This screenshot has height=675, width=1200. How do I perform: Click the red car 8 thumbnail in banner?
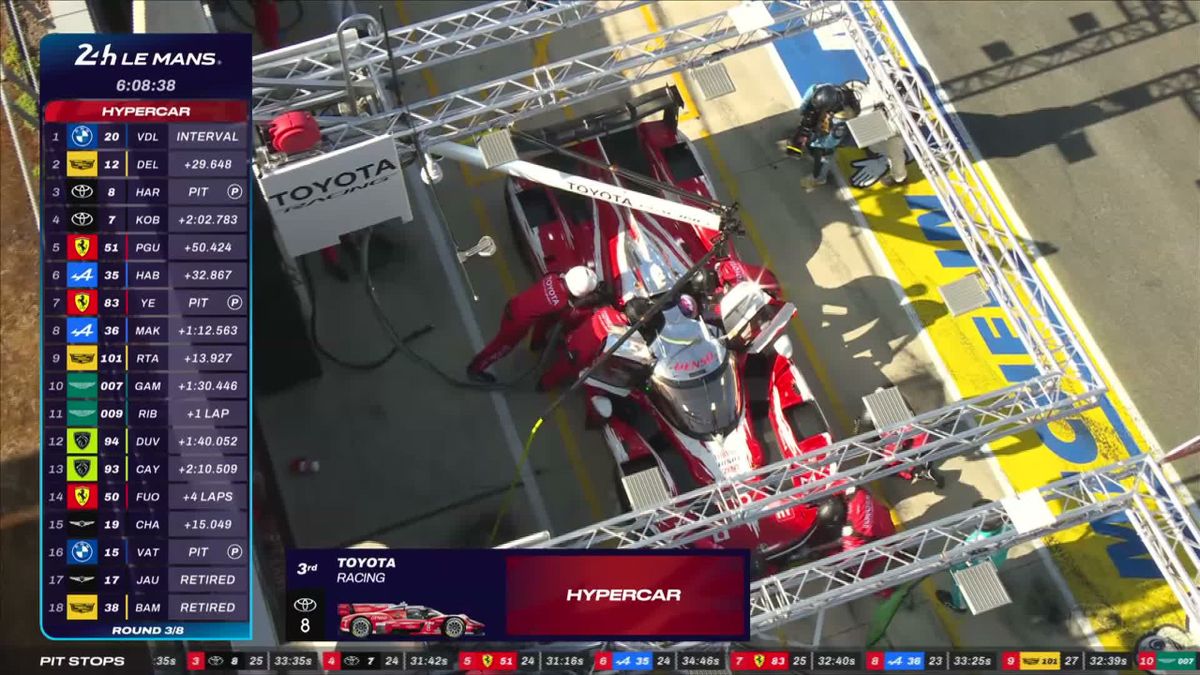coord(411,620)
